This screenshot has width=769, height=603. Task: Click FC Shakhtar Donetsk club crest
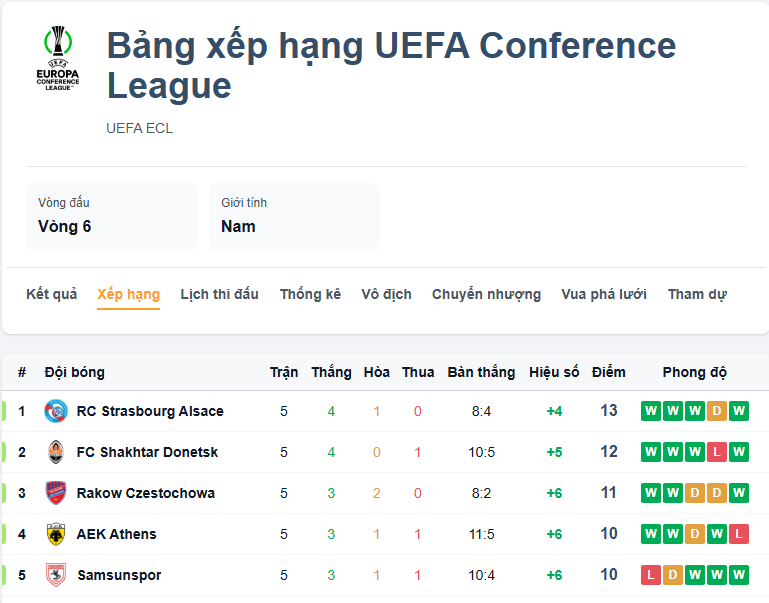pyautogui.click(x=56, y=452)
